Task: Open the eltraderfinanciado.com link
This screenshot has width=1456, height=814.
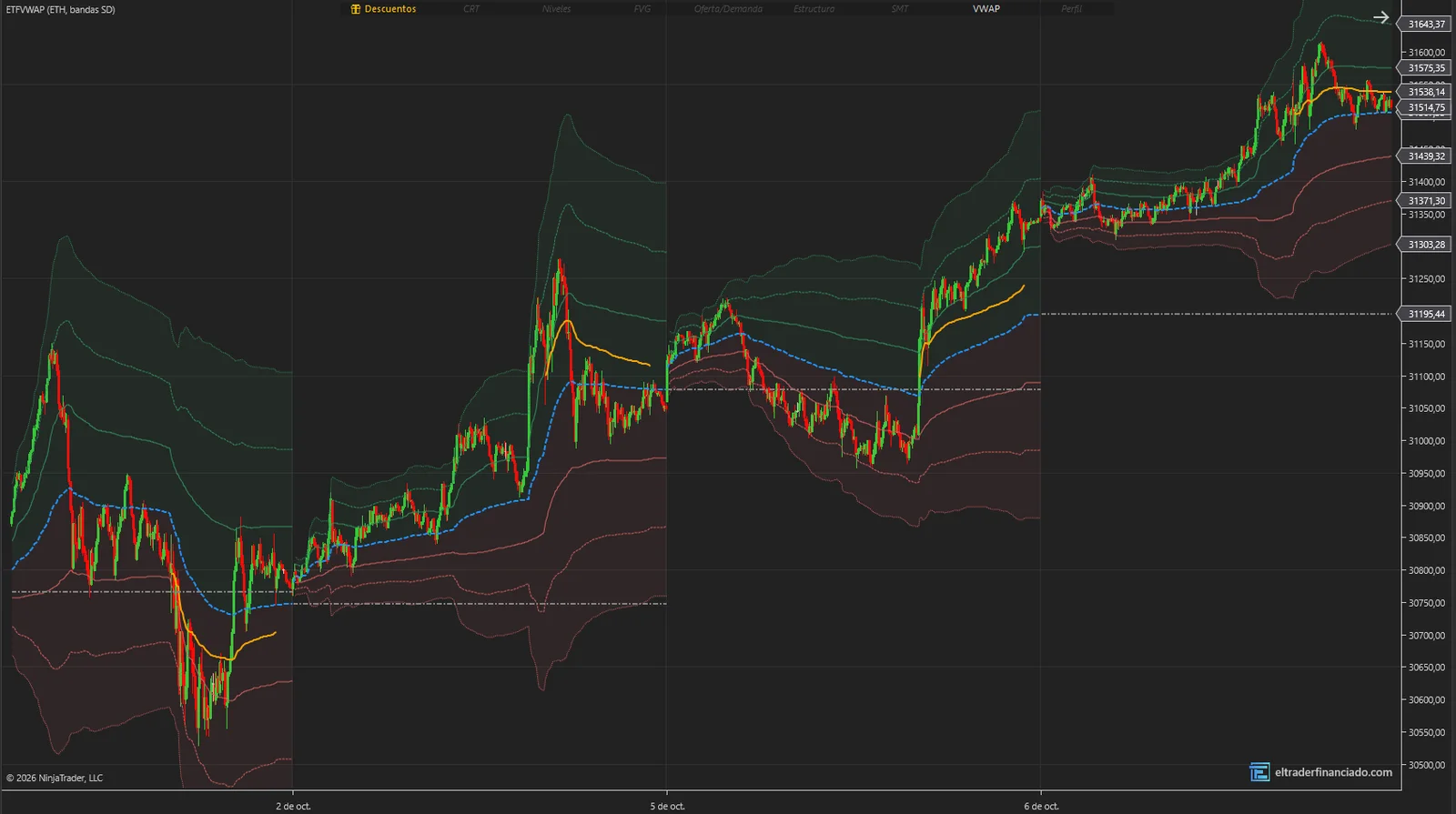Action: [1333, 772]
